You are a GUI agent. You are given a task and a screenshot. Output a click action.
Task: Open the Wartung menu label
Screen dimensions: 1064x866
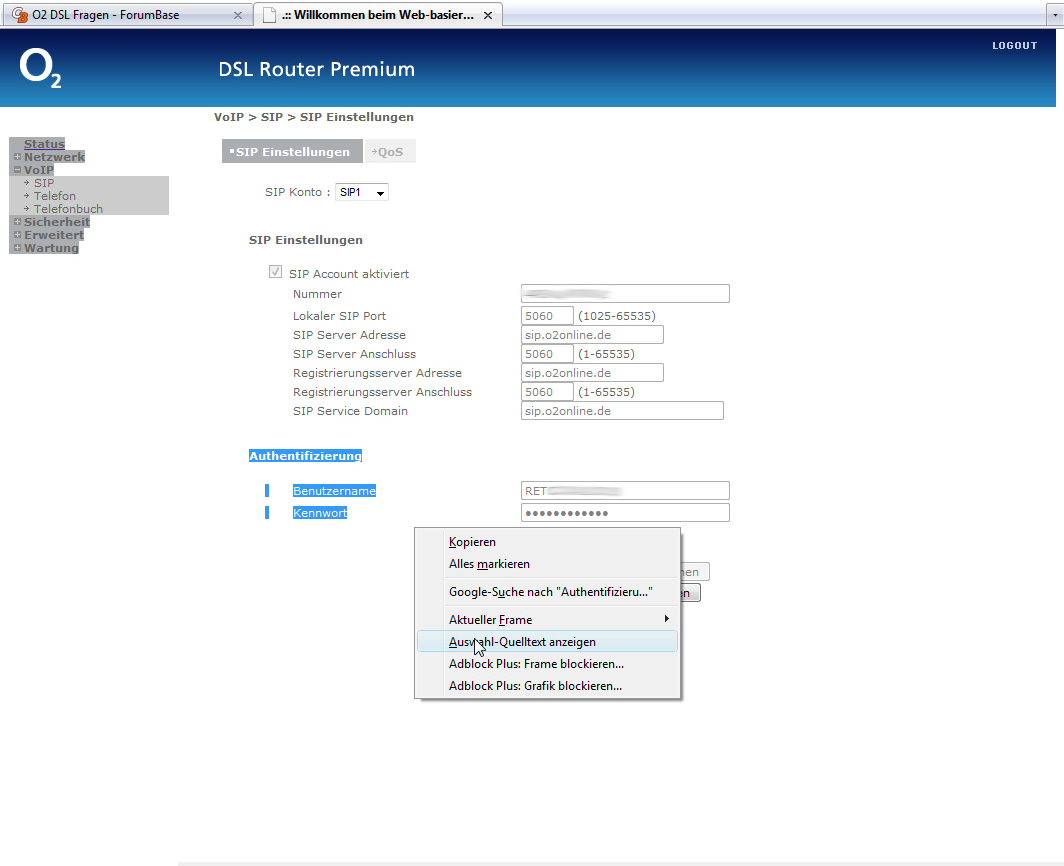(x=52, y=248)
